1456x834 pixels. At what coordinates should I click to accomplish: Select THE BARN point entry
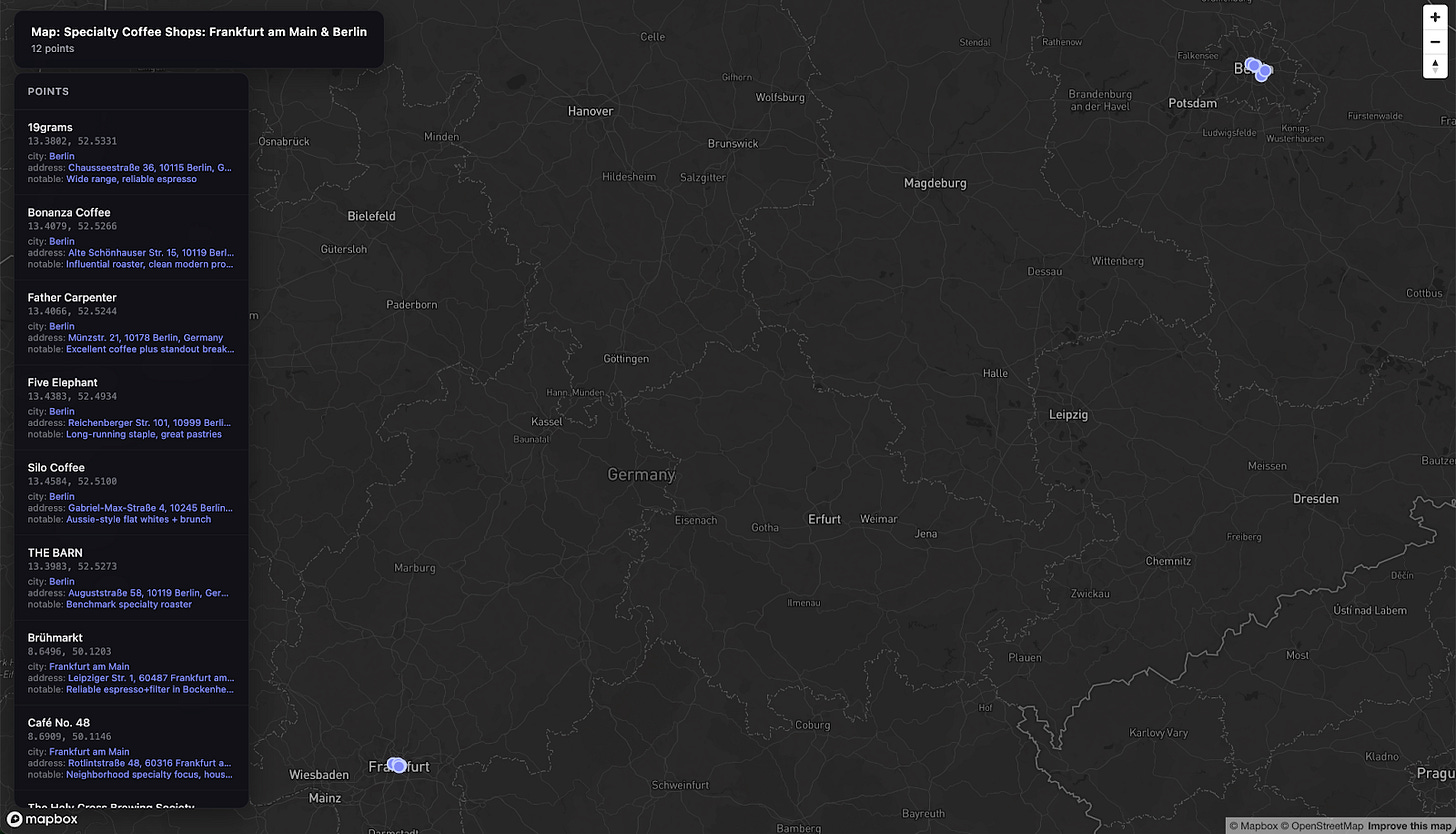131,577
